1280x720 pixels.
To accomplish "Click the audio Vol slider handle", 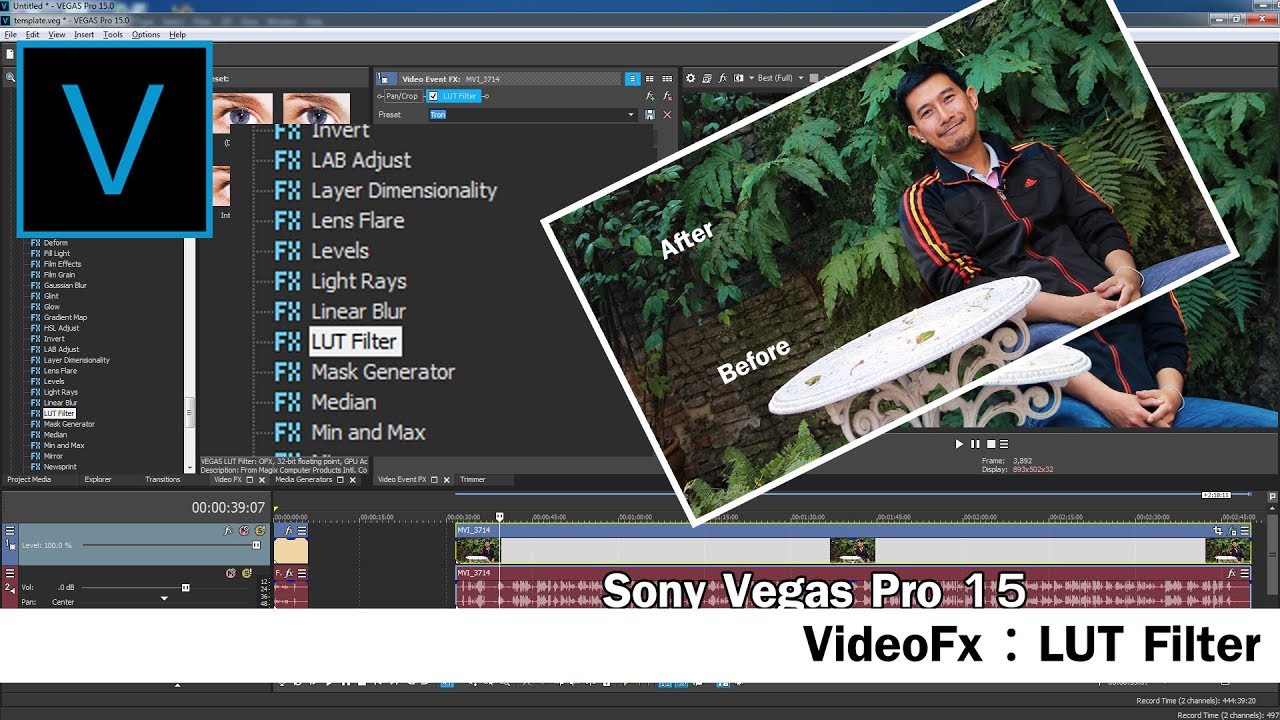I will click(x=185, y=588).
